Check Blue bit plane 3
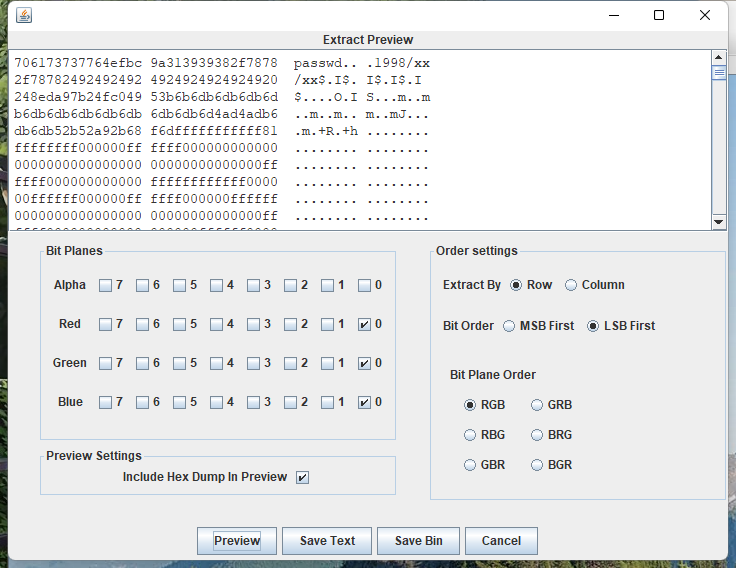 coord(253,402)
